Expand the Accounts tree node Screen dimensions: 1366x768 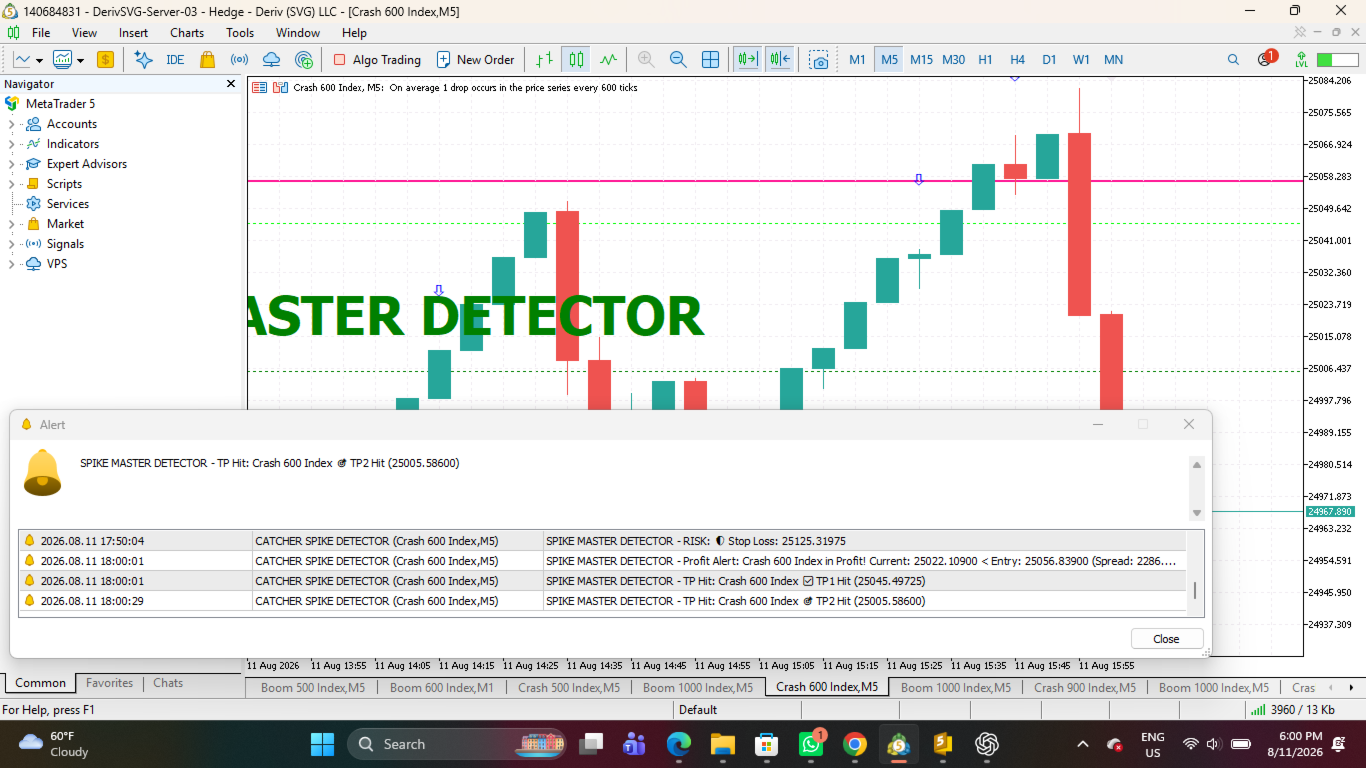point(12,124)
